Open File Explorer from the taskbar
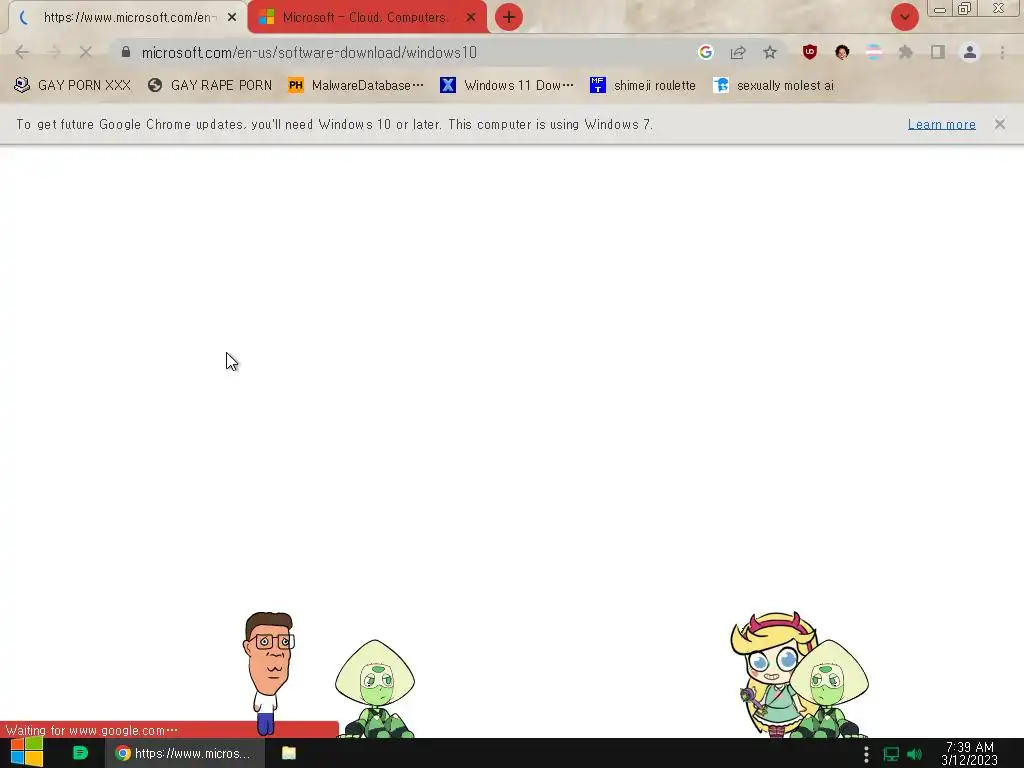 [289, 753]
